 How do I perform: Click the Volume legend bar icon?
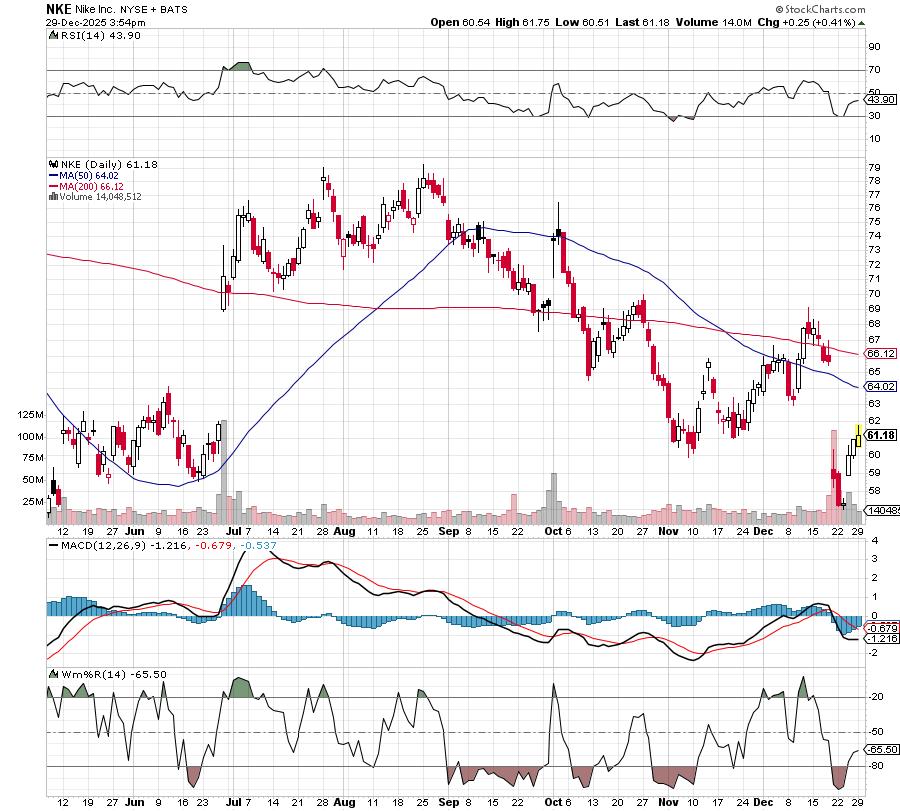[52, 197]
